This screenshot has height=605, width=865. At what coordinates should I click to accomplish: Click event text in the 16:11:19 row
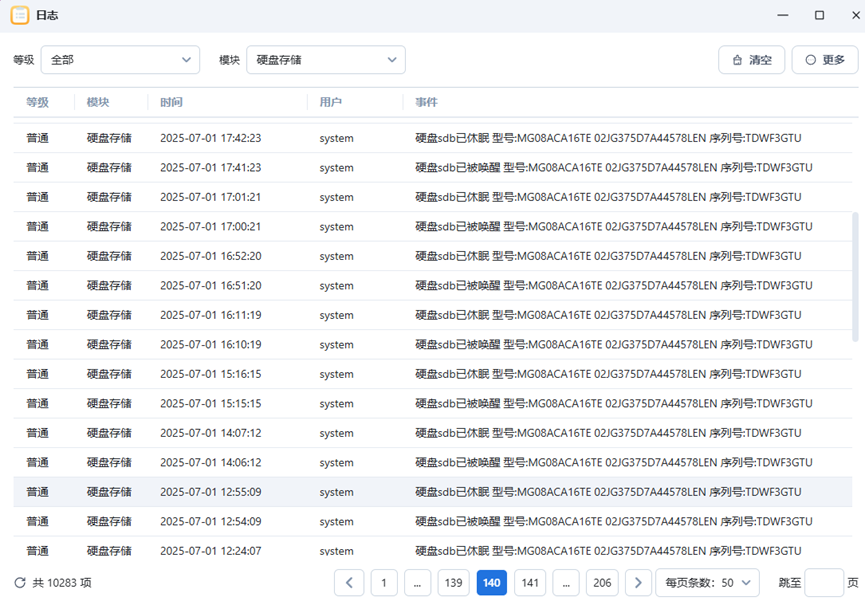[x=608, y=315]
